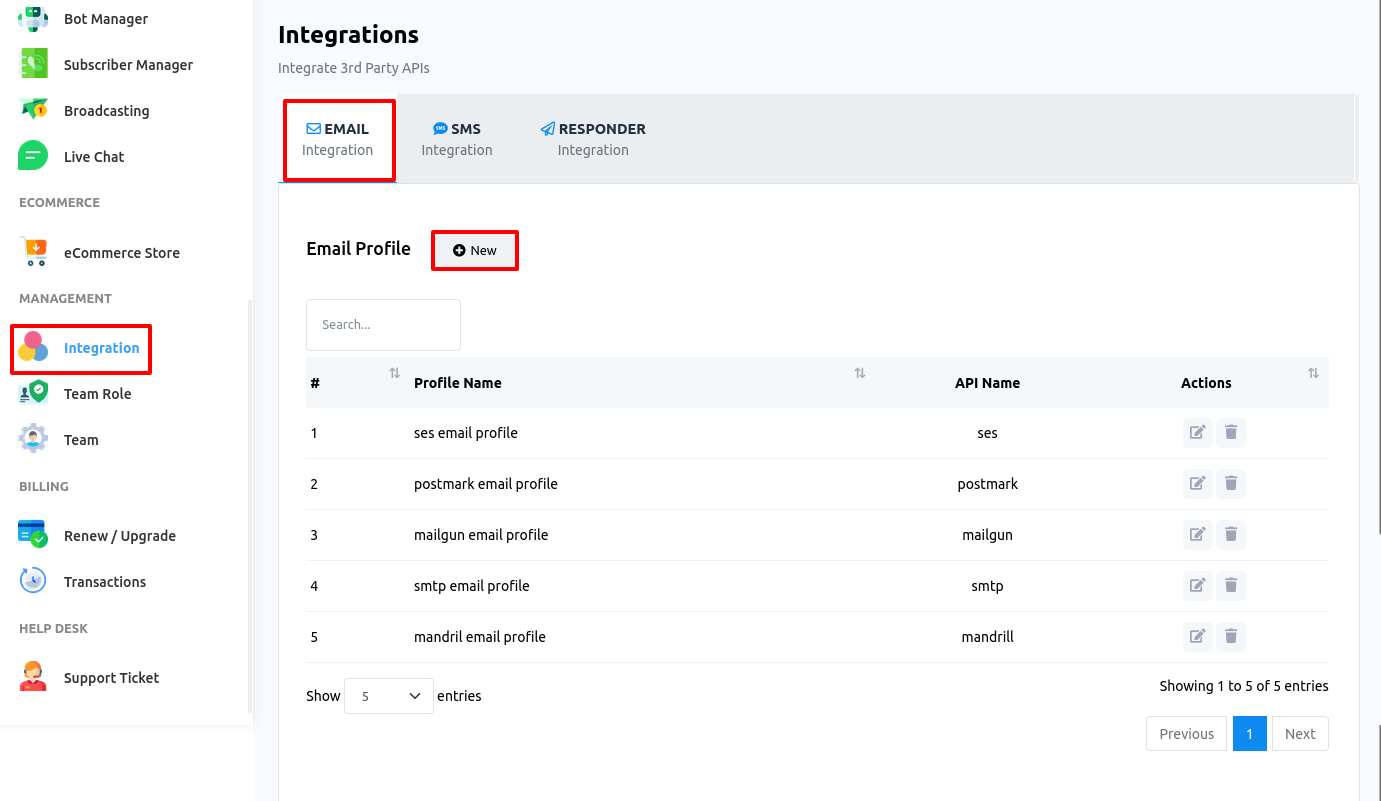
Task: Open Team Role shield icon
Action: pyautogui.click(x=33, y=393)
